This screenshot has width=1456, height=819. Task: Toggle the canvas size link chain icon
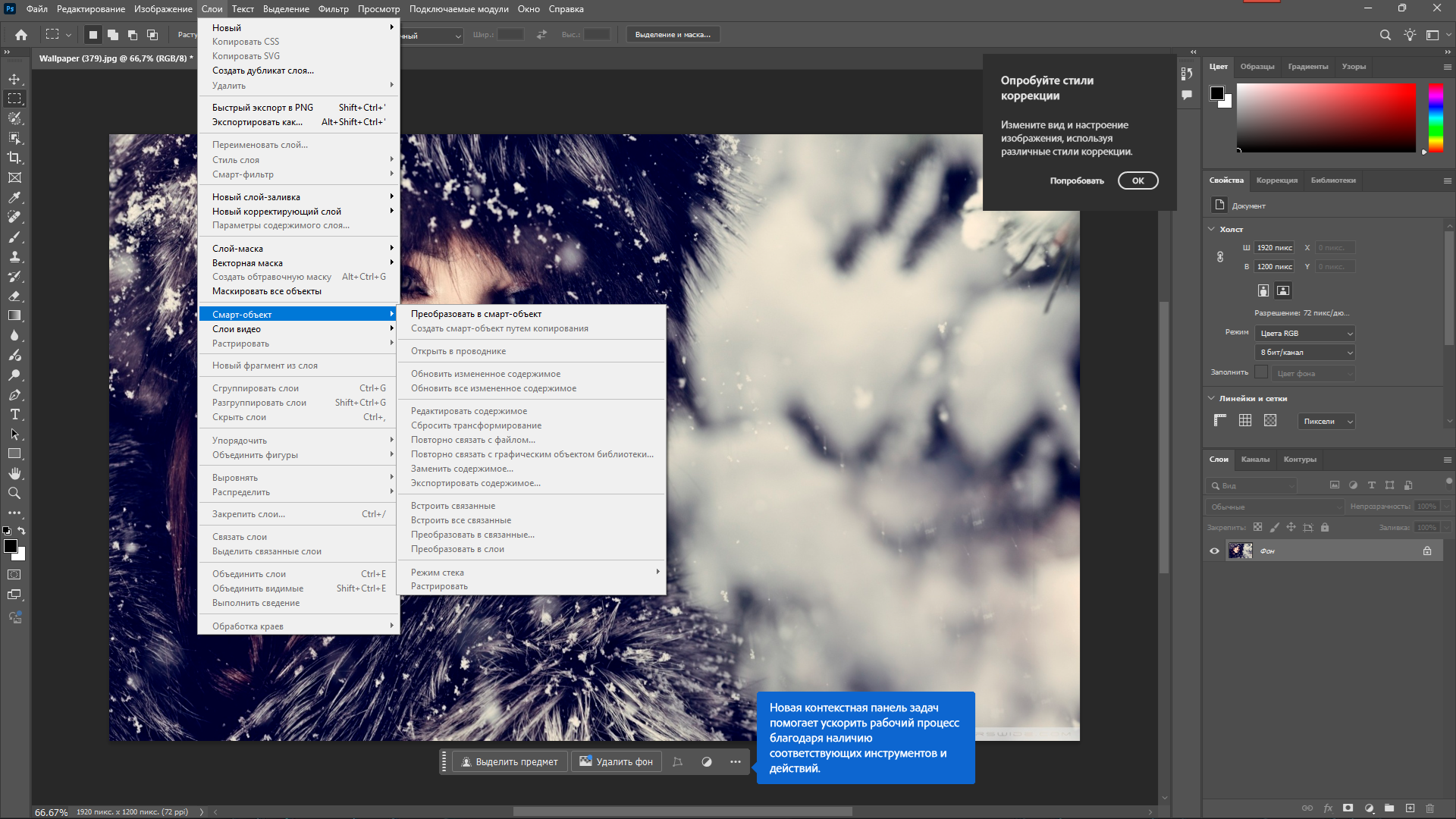pyautogui.click(x=1220, y=257)
